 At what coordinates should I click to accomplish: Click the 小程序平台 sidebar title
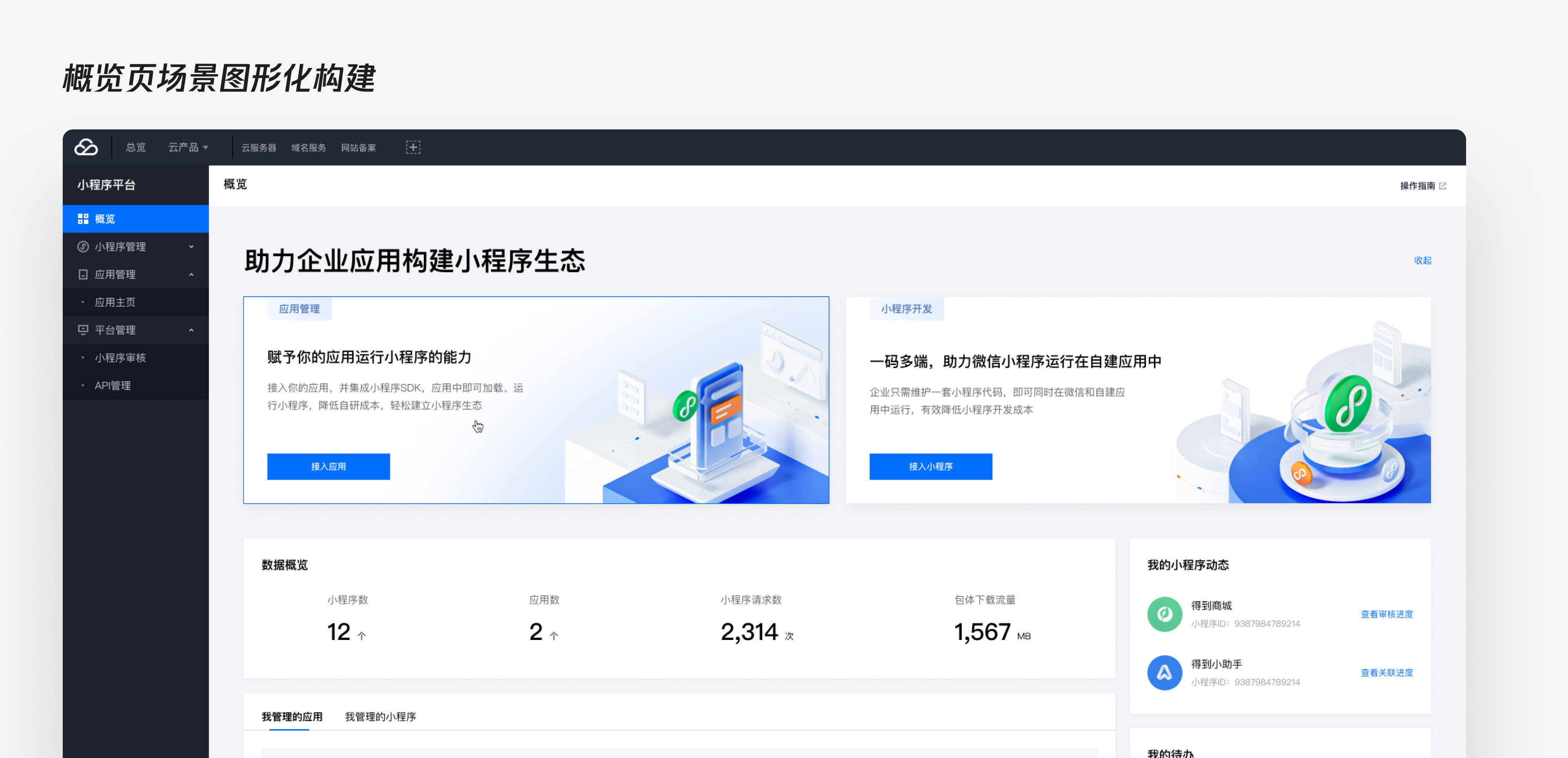click(x=106, y=184)
